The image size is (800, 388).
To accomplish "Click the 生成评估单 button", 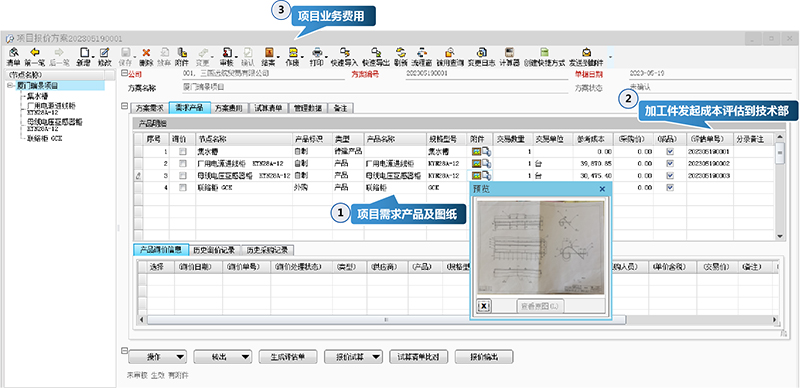I will (288, 356).
